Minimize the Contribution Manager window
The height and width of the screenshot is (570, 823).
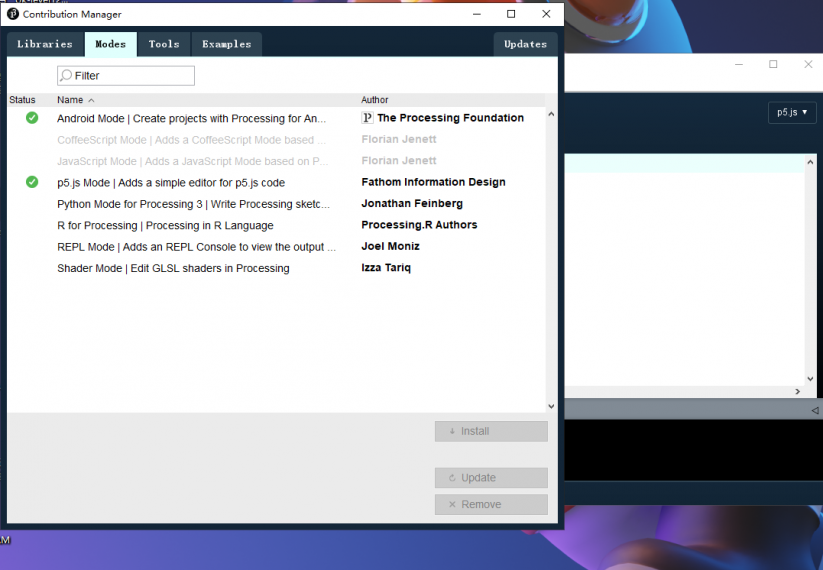coord(477,14)
